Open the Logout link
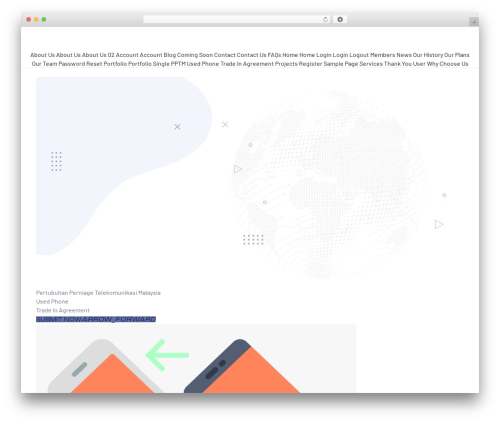Image resolution: width=500 pixels, height=423 pixels. point(359,55)
